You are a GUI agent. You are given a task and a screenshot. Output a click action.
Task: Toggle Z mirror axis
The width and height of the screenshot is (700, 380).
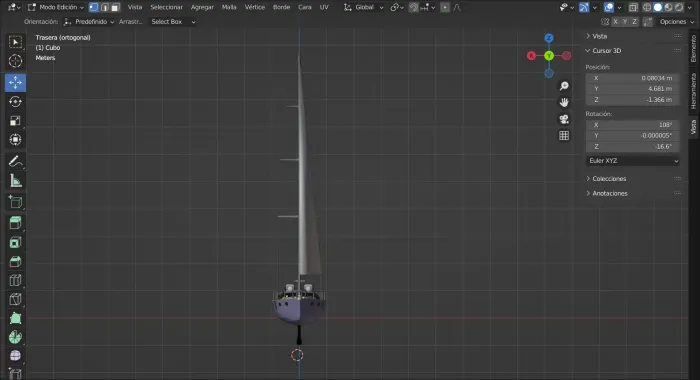click(634, 21)
